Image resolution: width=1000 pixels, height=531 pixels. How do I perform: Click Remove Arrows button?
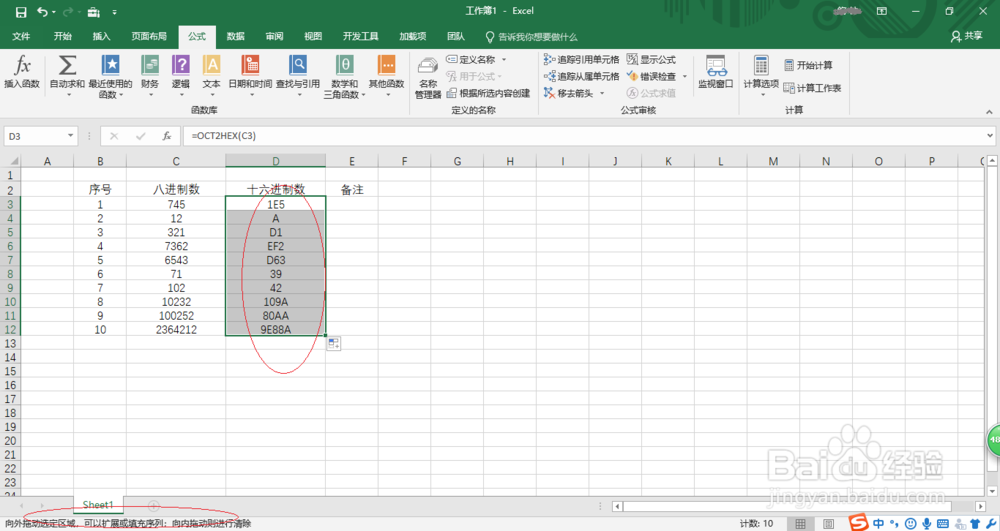click(568, 93)
